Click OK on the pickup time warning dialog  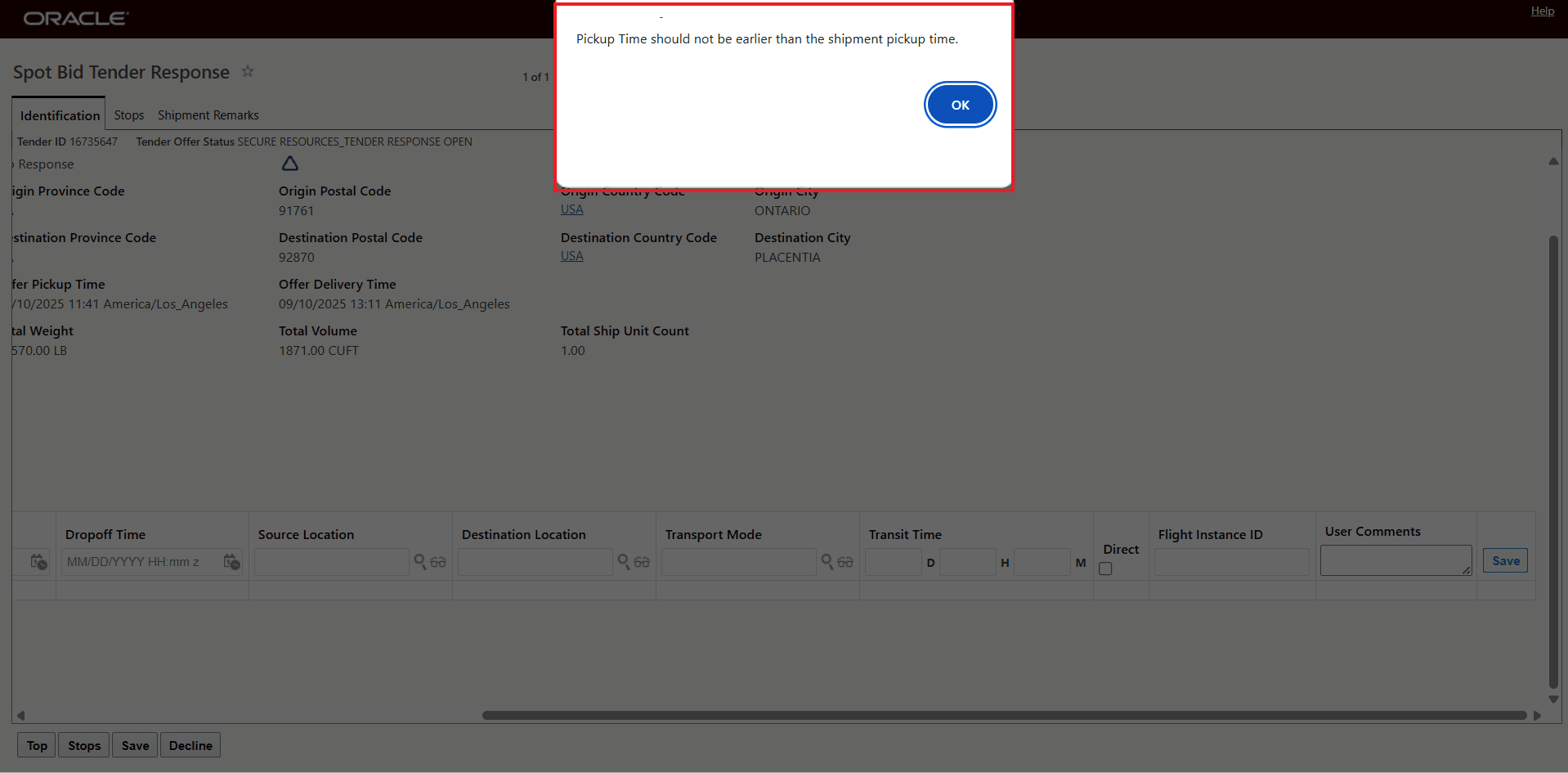click(960, 105)
